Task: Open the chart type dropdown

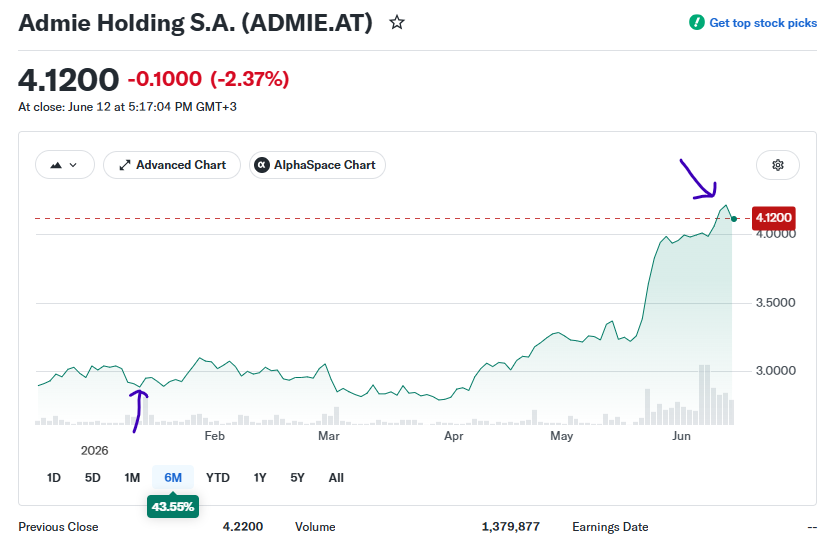Action: pos(64,165)
